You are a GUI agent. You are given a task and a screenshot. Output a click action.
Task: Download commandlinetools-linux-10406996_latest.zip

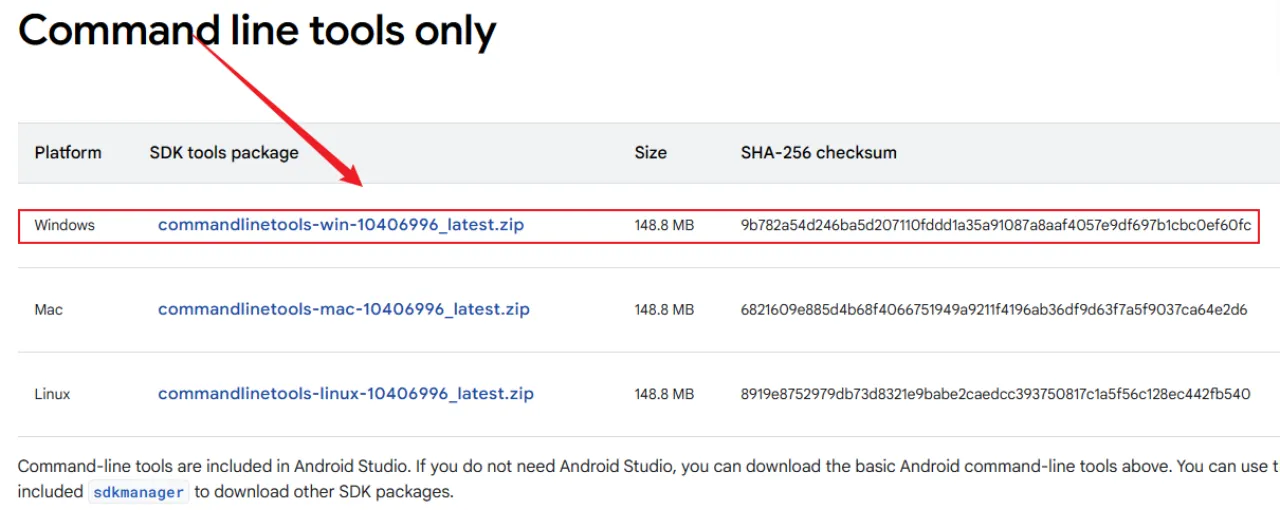345,394
